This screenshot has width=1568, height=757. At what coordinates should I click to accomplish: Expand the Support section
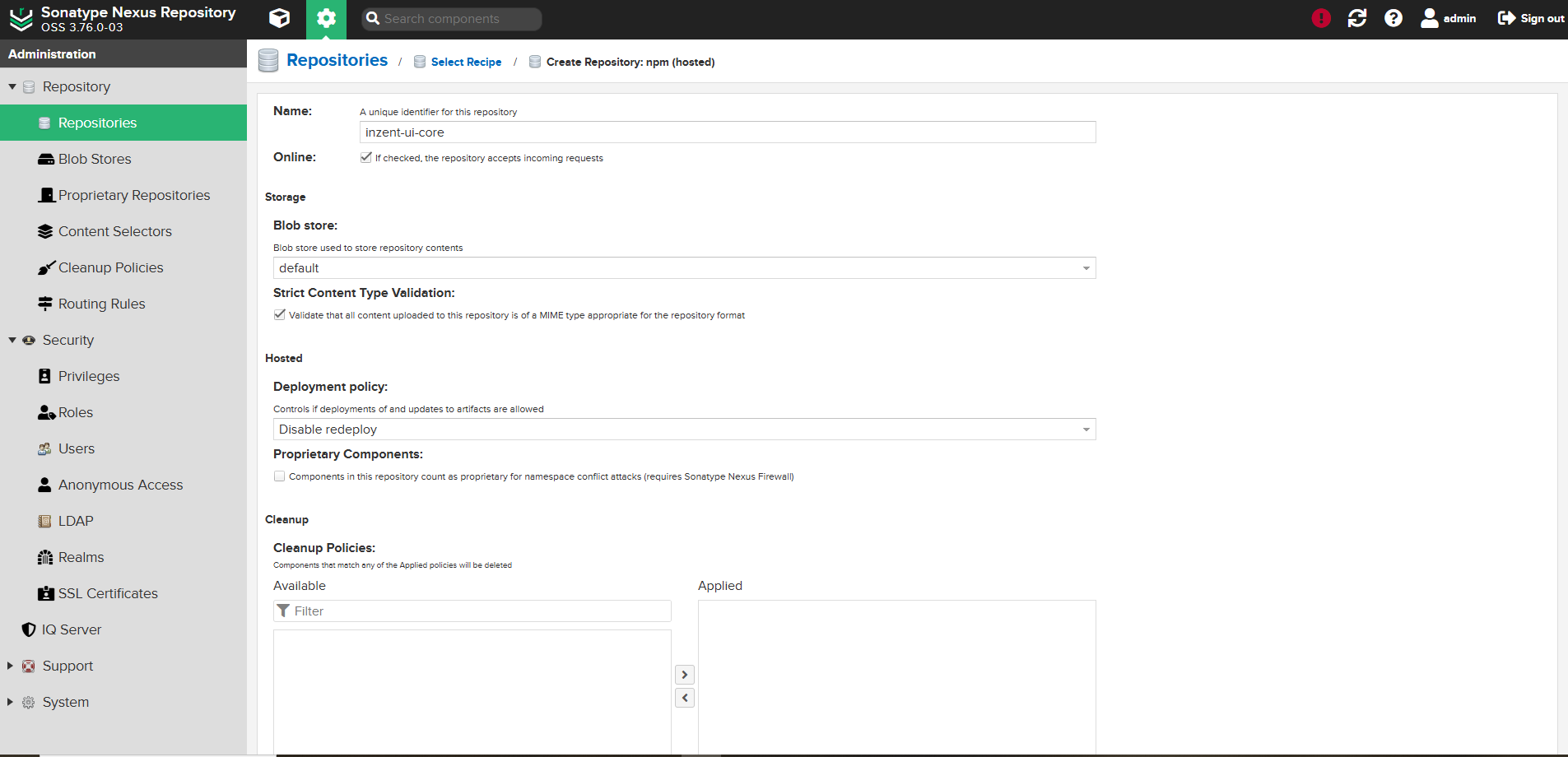(11, 666)
